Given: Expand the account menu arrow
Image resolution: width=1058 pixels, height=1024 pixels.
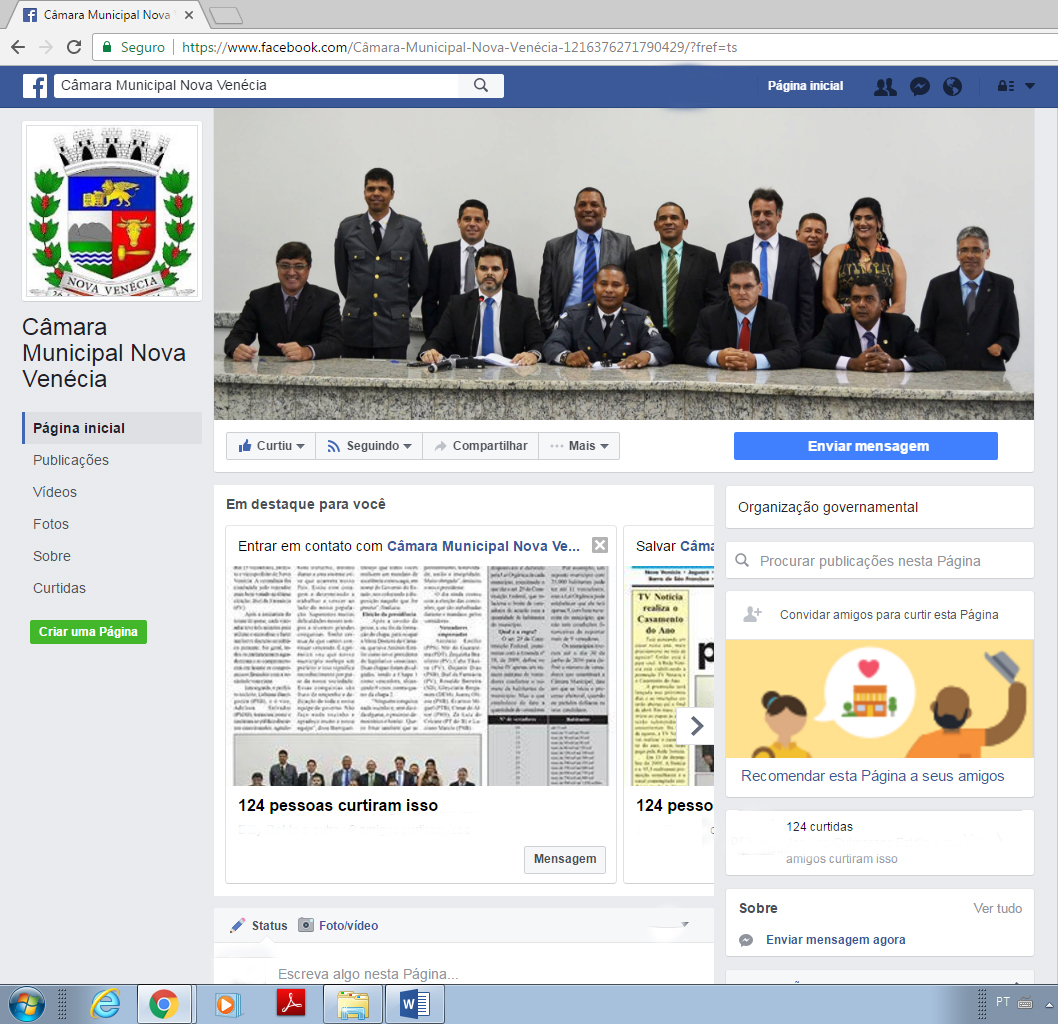Looking at the screenshot, I should [x=1030, y=86].
